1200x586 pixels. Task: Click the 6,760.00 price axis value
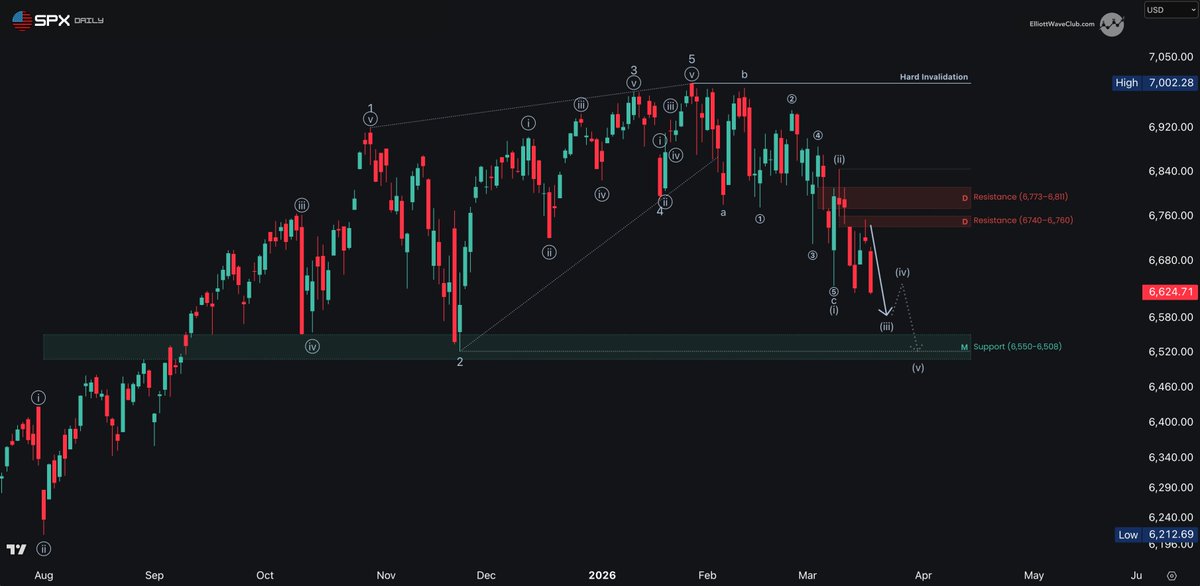click(x=1170, y=215)
